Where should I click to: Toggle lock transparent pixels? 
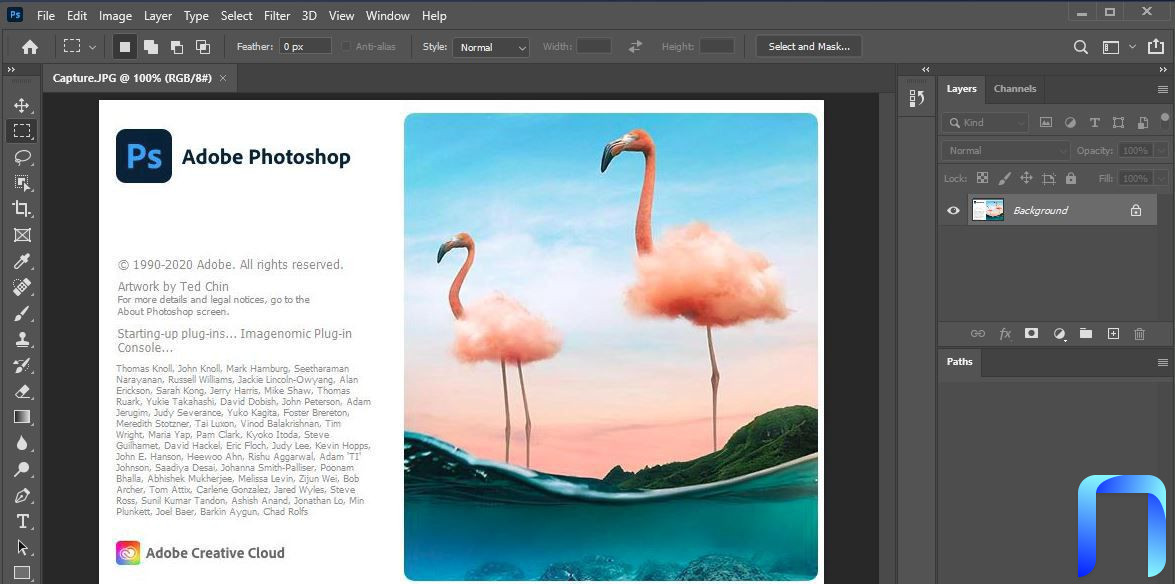point(982,178)
